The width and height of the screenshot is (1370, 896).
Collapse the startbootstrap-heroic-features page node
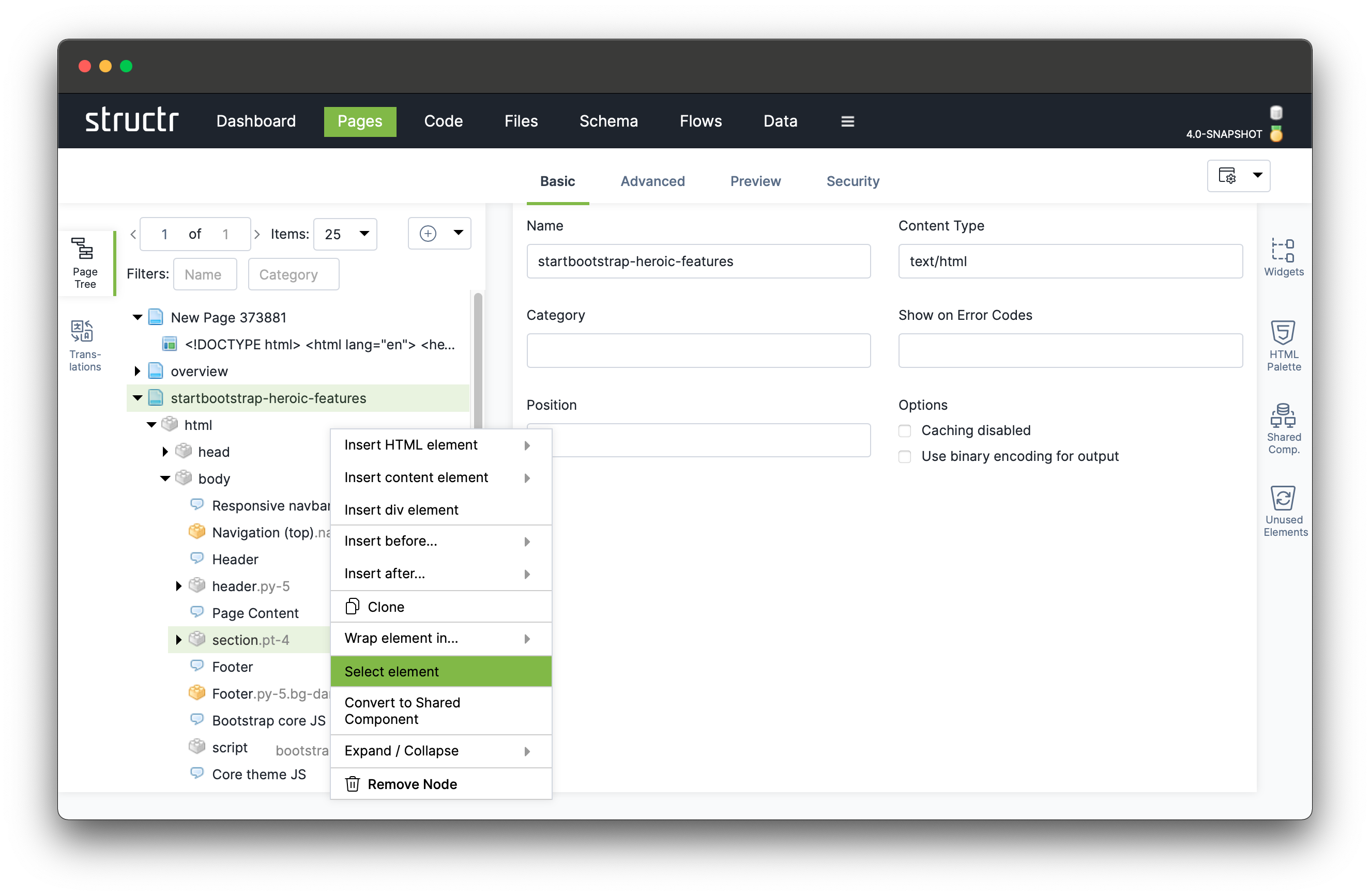tap(137, 398)
